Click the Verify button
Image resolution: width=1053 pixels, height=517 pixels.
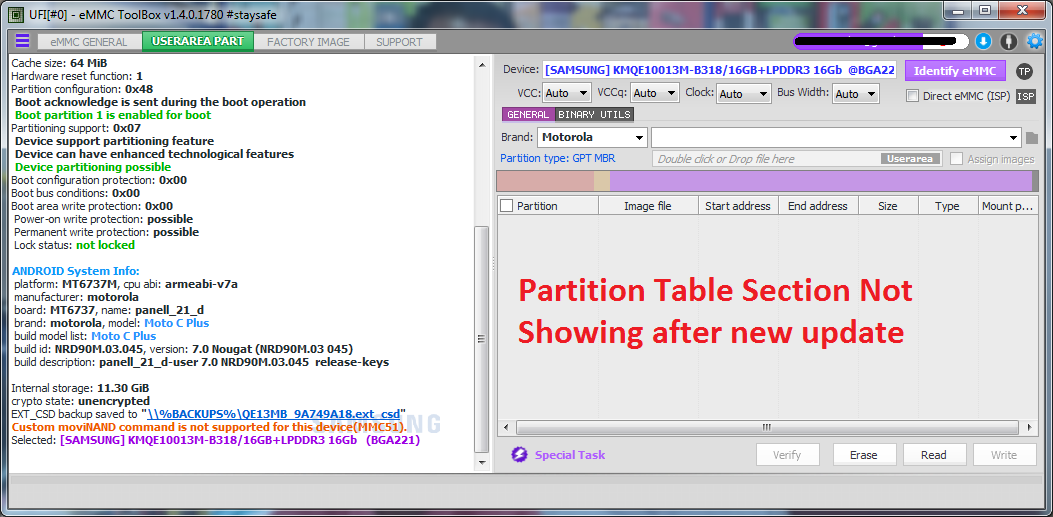pos(787,455)
